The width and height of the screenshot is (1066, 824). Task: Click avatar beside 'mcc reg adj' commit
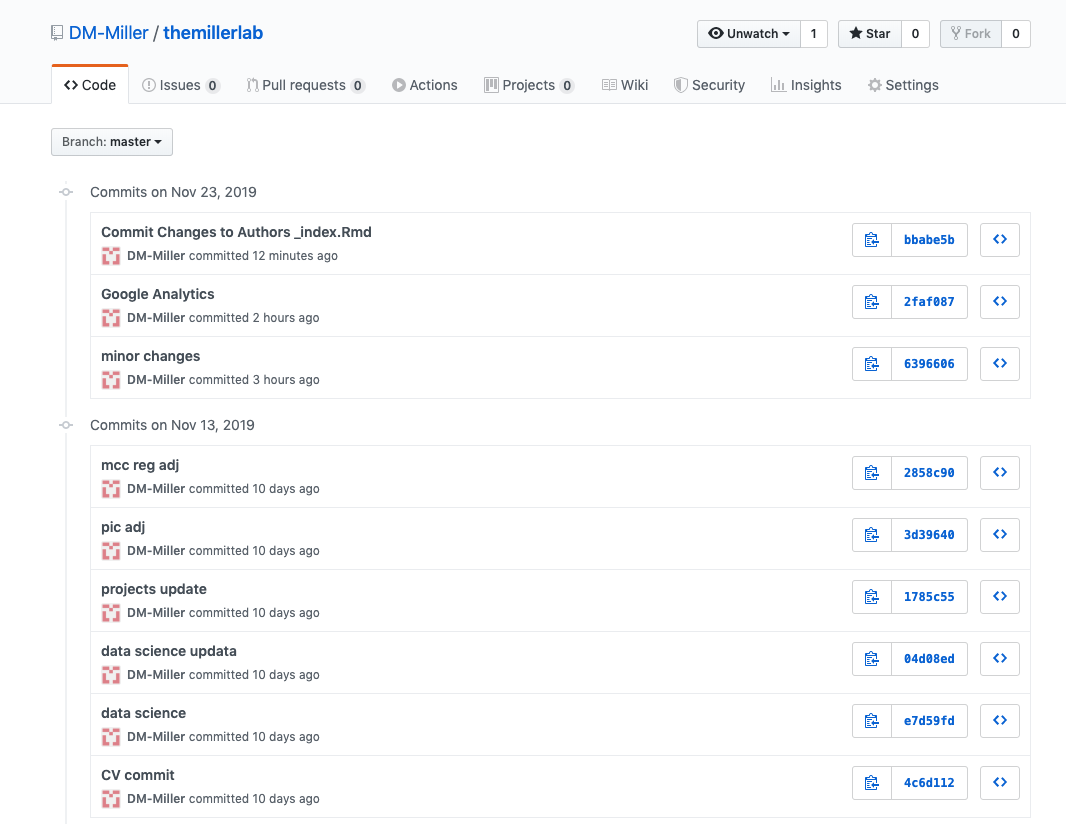point(111,489)
